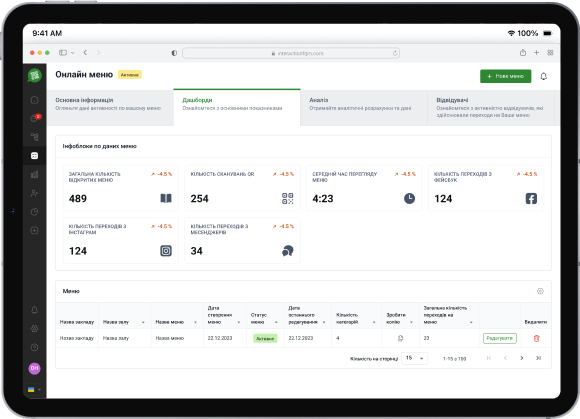The width and height of the screenshot is (580, 419).
Task: Delete the menu with red trash icon
Action: click(536, 338)
